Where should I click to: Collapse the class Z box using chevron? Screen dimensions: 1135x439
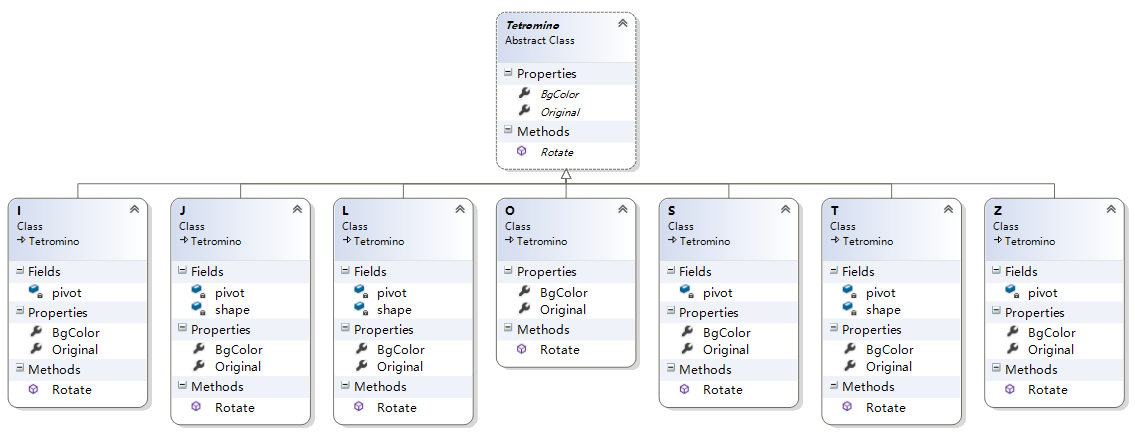coord(1109,210)
